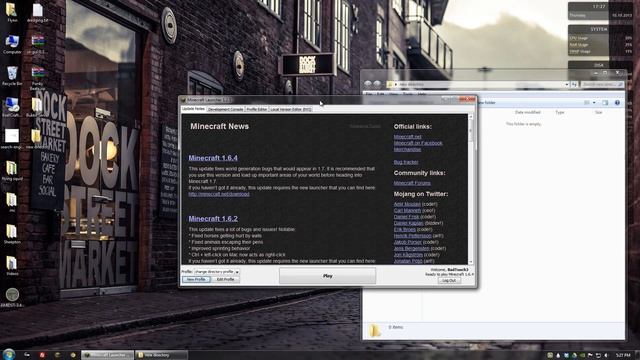Viewport: 640px width, 360px height.
Task: Open the Minecraft Forums community link
Action: coord(412,183)
